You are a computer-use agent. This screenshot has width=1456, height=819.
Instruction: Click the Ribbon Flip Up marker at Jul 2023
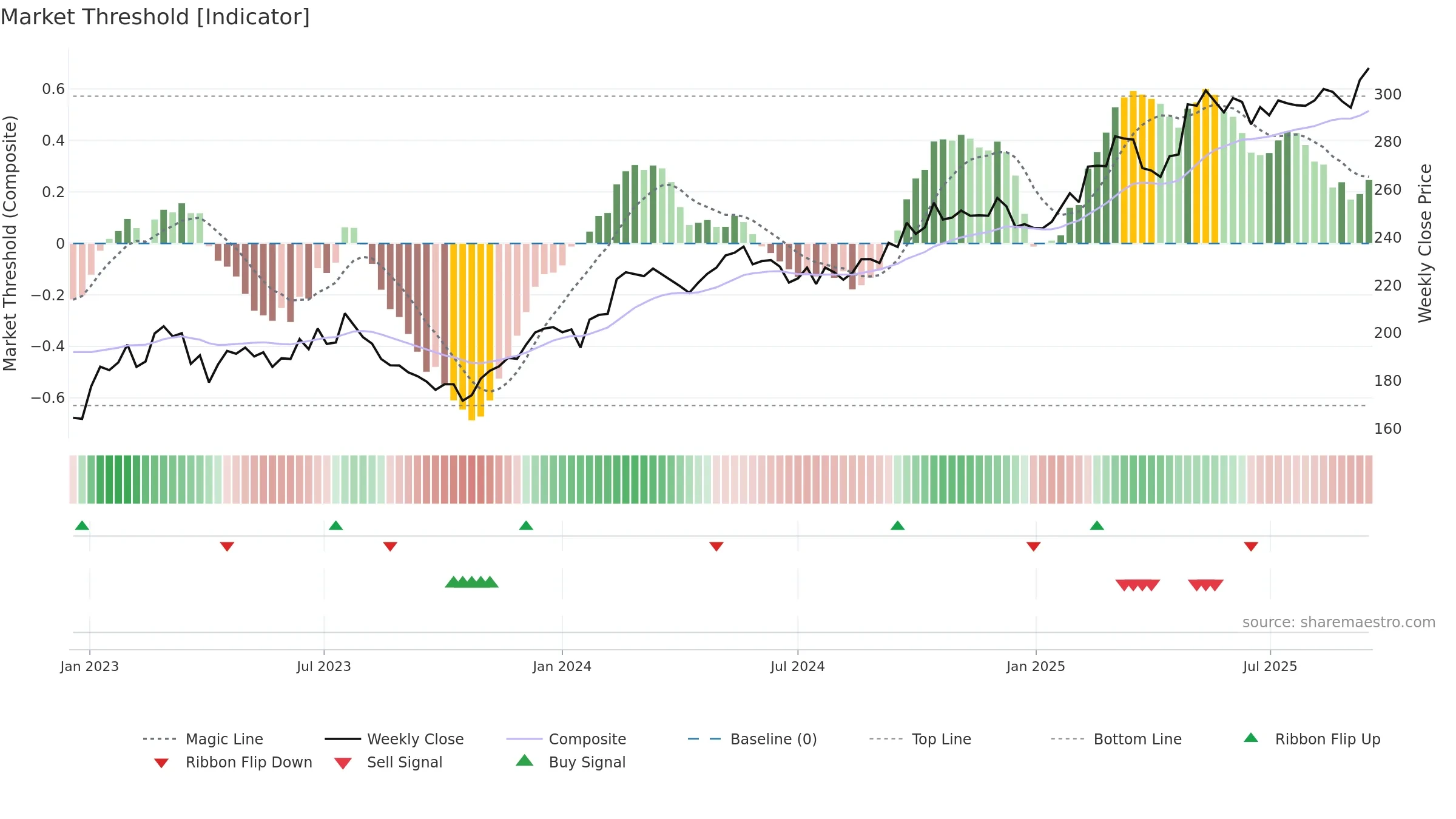[x=335, y=525]
